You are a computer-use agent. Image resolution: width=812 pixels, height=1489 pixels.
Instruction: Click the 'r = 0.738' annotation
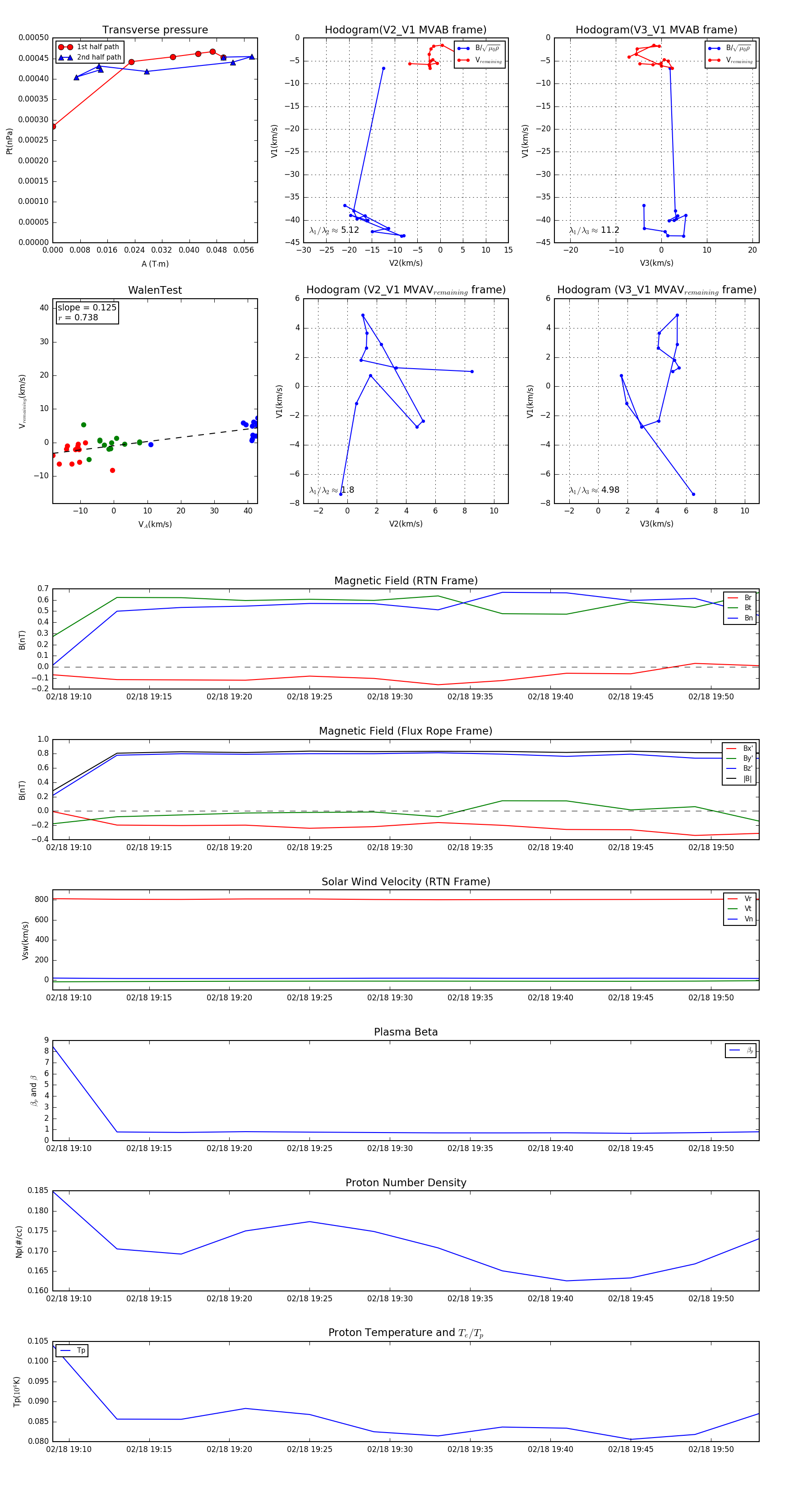[78, 317]
